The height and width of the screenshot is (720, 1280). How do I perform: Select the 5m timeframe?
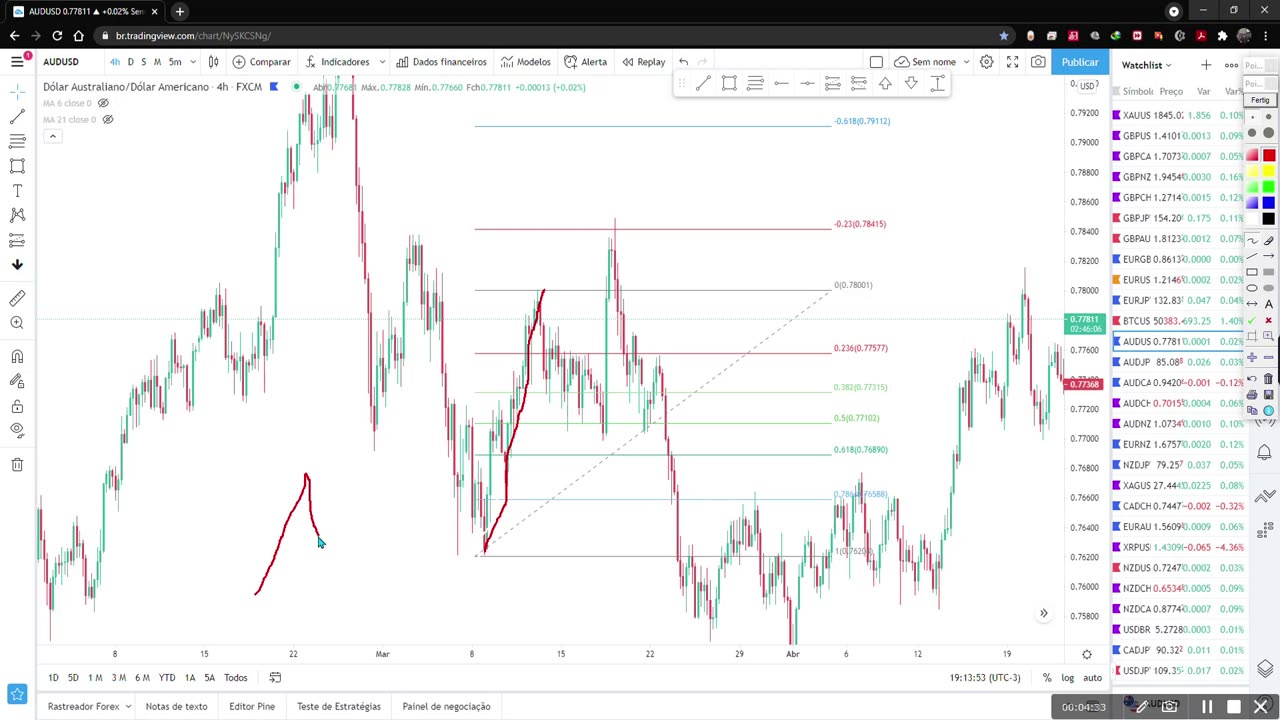pyautogui.click(x=175, y=62)
